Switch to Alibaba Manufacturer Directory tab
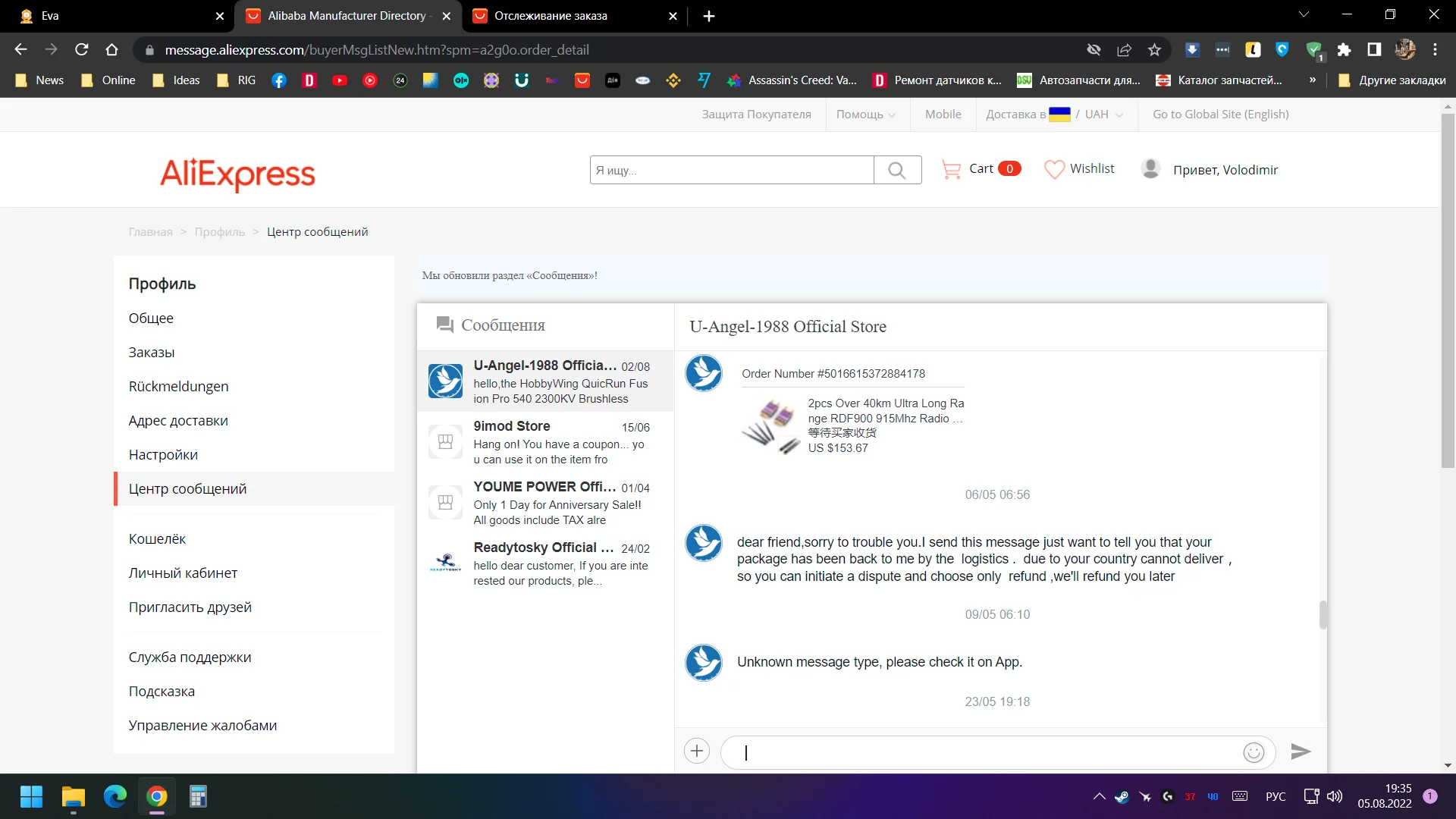 (347, 16)
